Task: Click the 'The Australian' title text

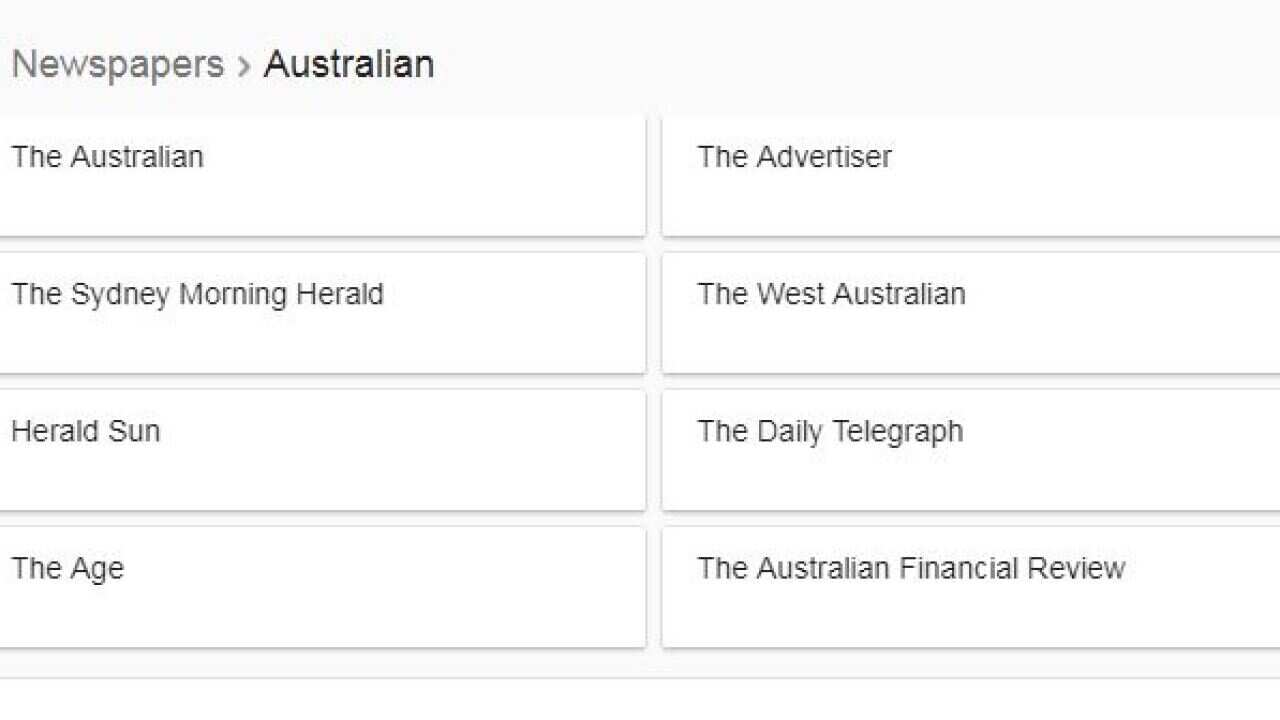Action: pyautogui.click(x=107, y=157)
